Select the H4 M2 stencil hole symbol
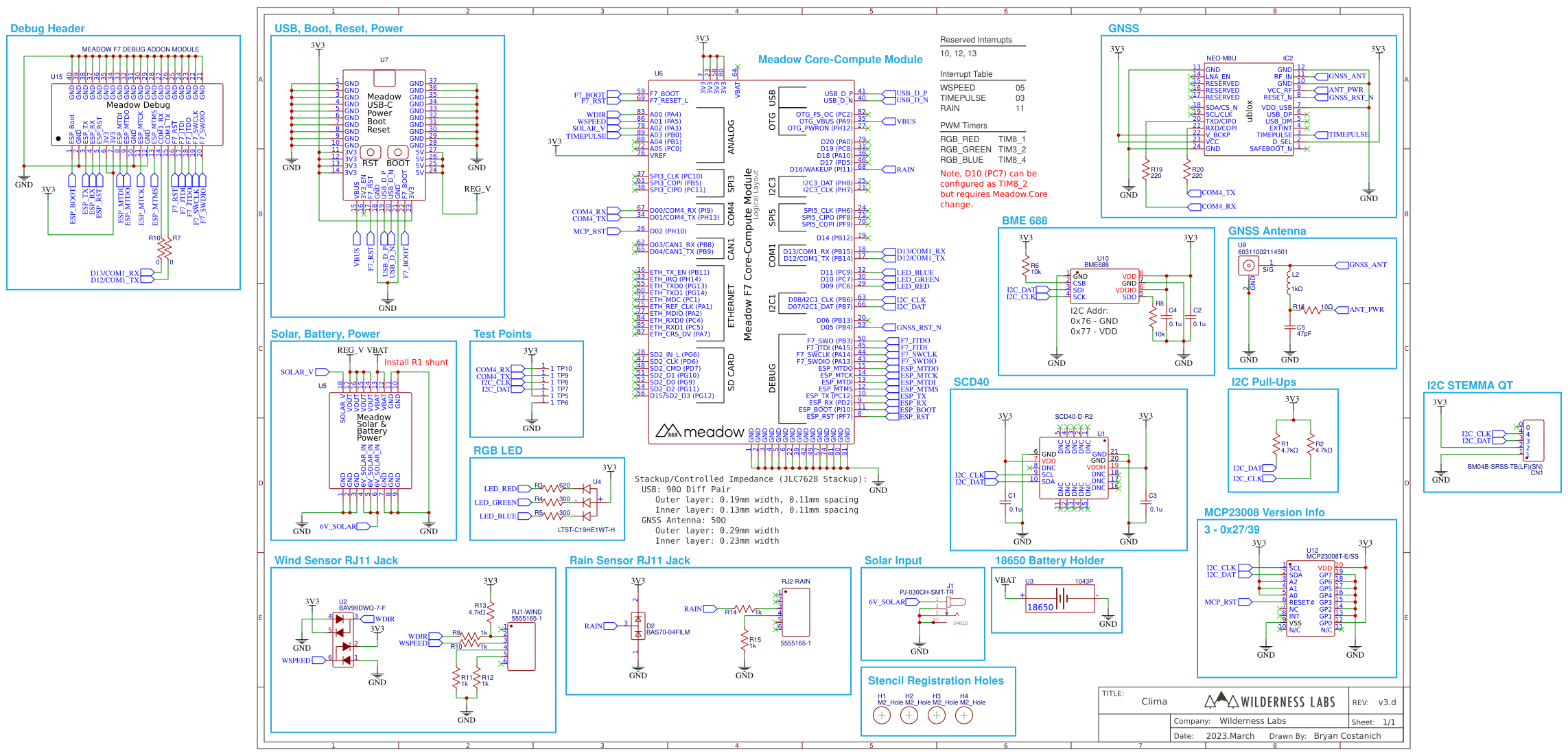 click(x=964, y=715)
